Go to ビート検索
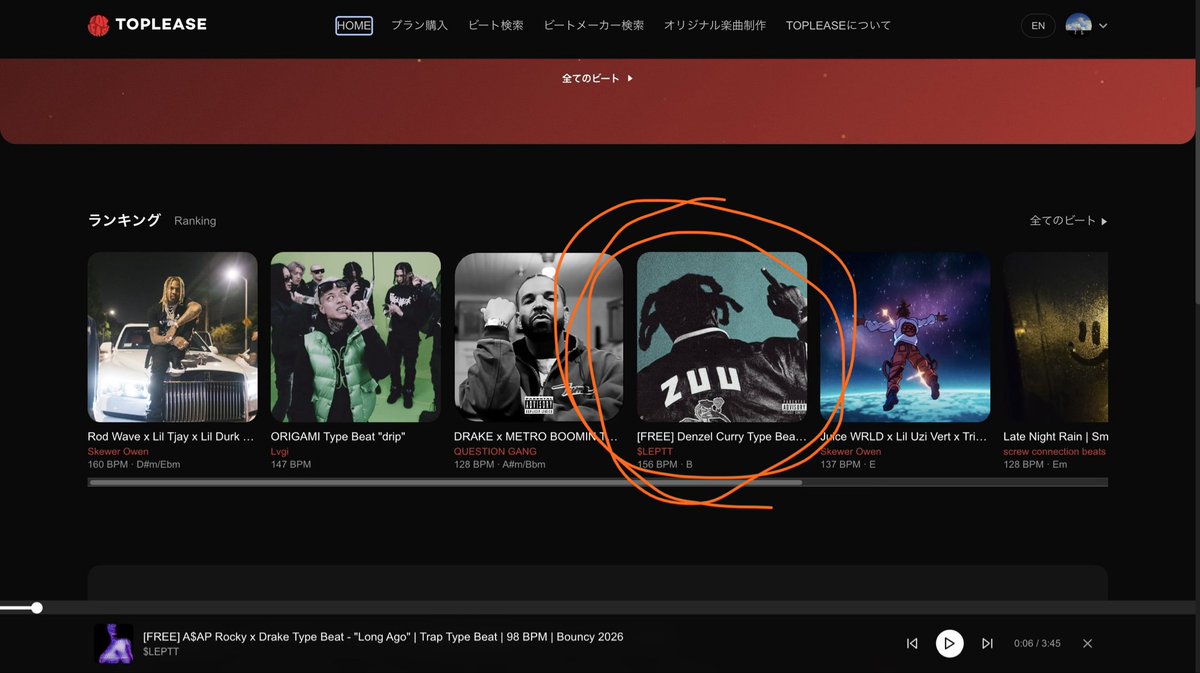 [496, 25]
